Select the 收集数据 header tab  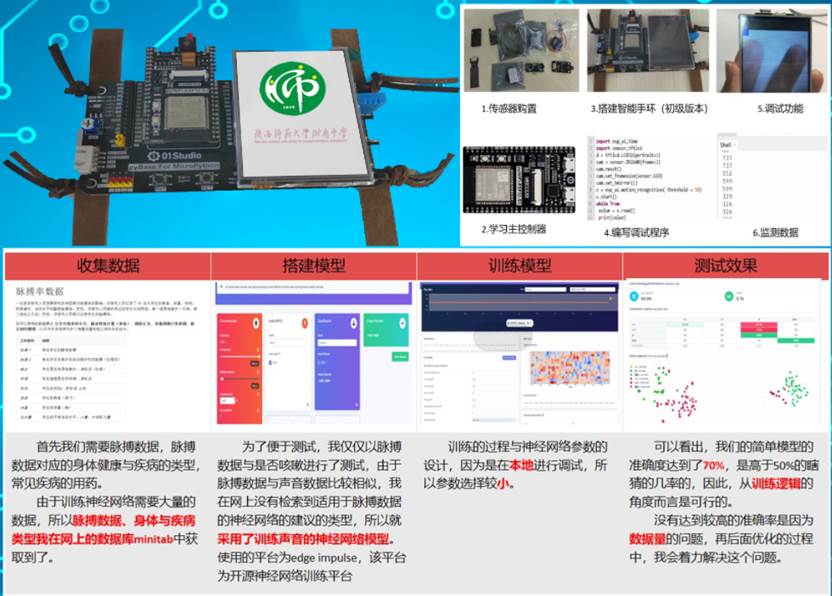click(108, 266)
